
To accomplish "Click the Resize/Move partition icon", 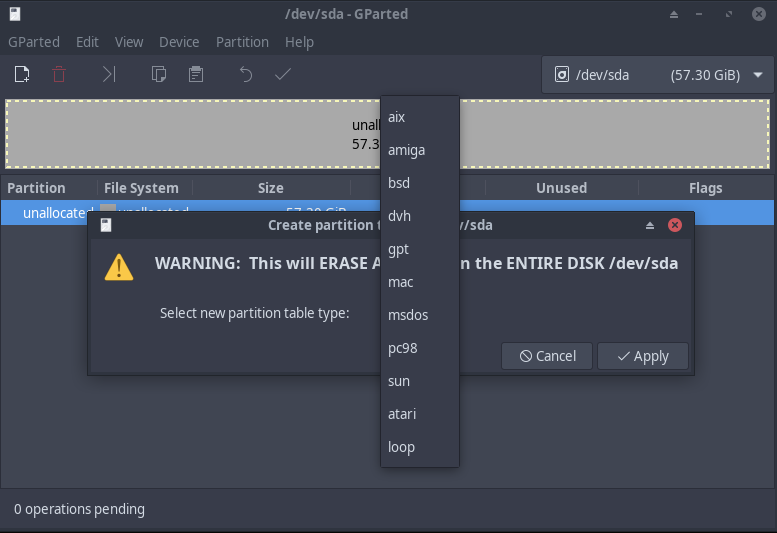I will pyautogui.click(x=109, y=74).
